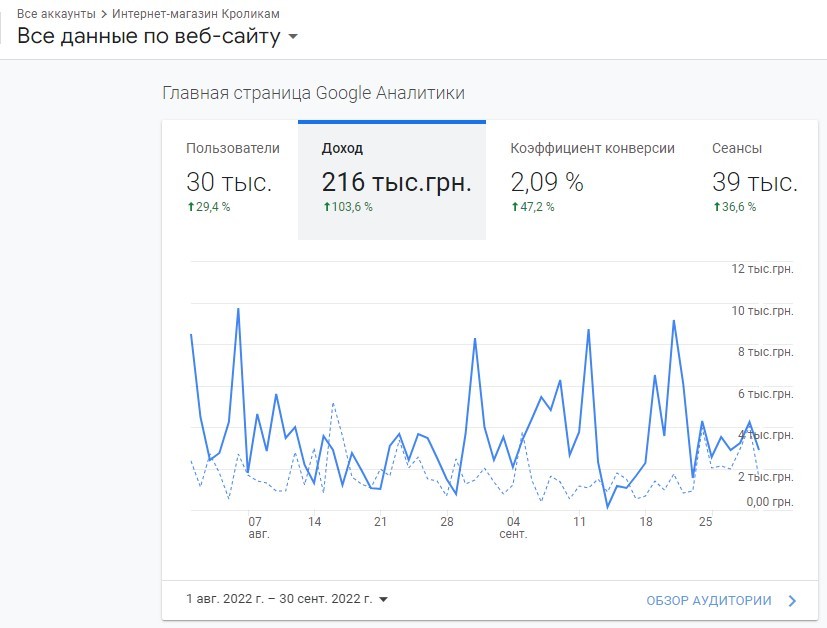Viewport: 827px width, 628px height.
Task: Click the 04 сент. marker on chart axis
Action: (x=513, y=527)
